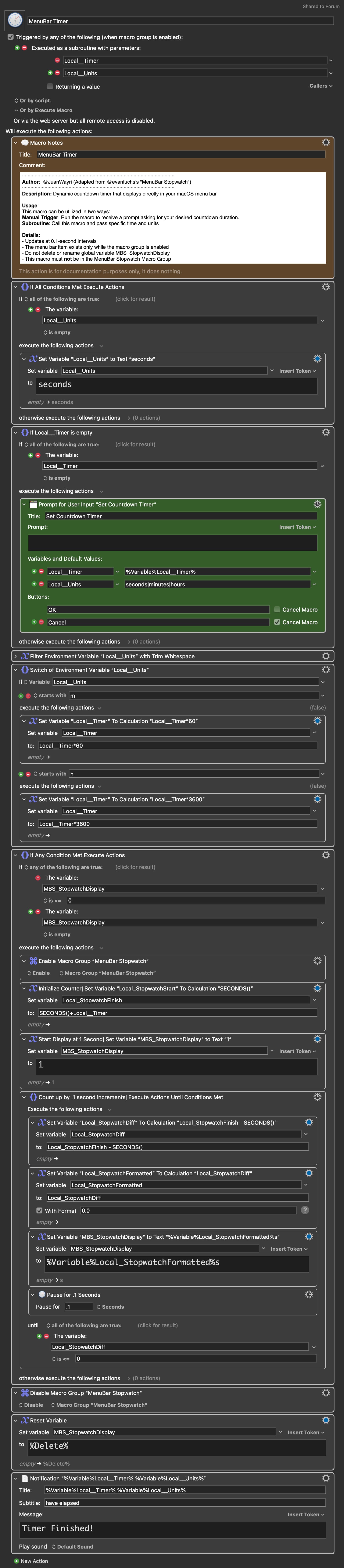Click the macro clock icon at top
The image size is (344, 1568).
15,20
